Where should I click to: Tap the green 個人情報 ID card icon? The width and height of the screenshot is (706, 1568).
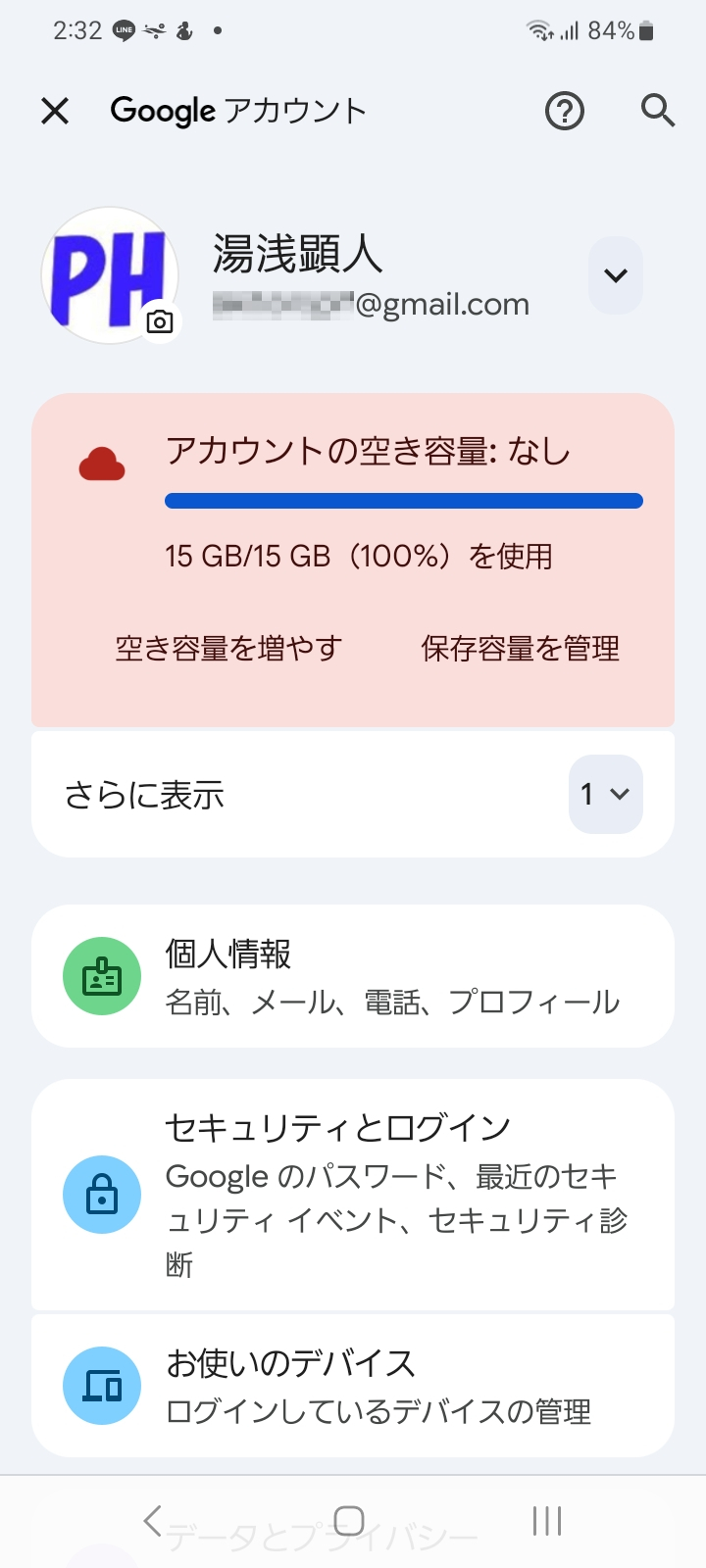(102, 976)
